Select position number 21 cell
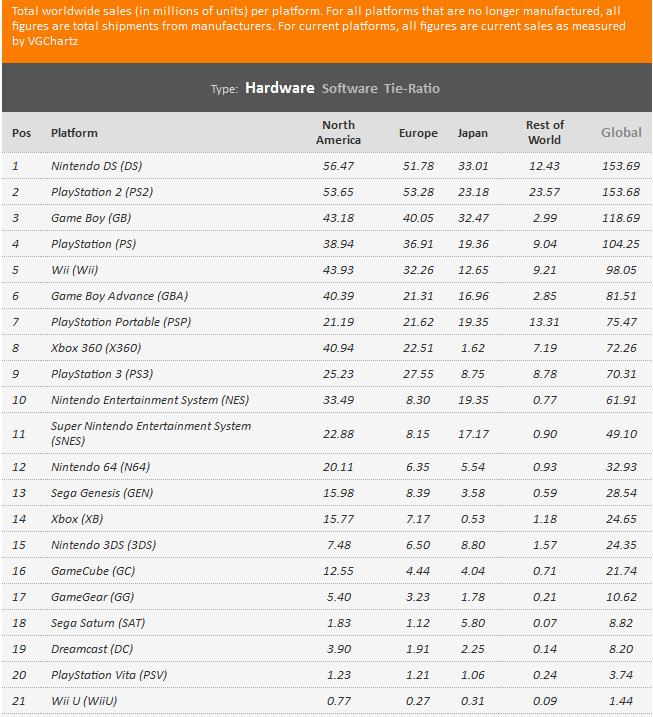The width and height of the screenshot is (653, 717). click(19, 702)
